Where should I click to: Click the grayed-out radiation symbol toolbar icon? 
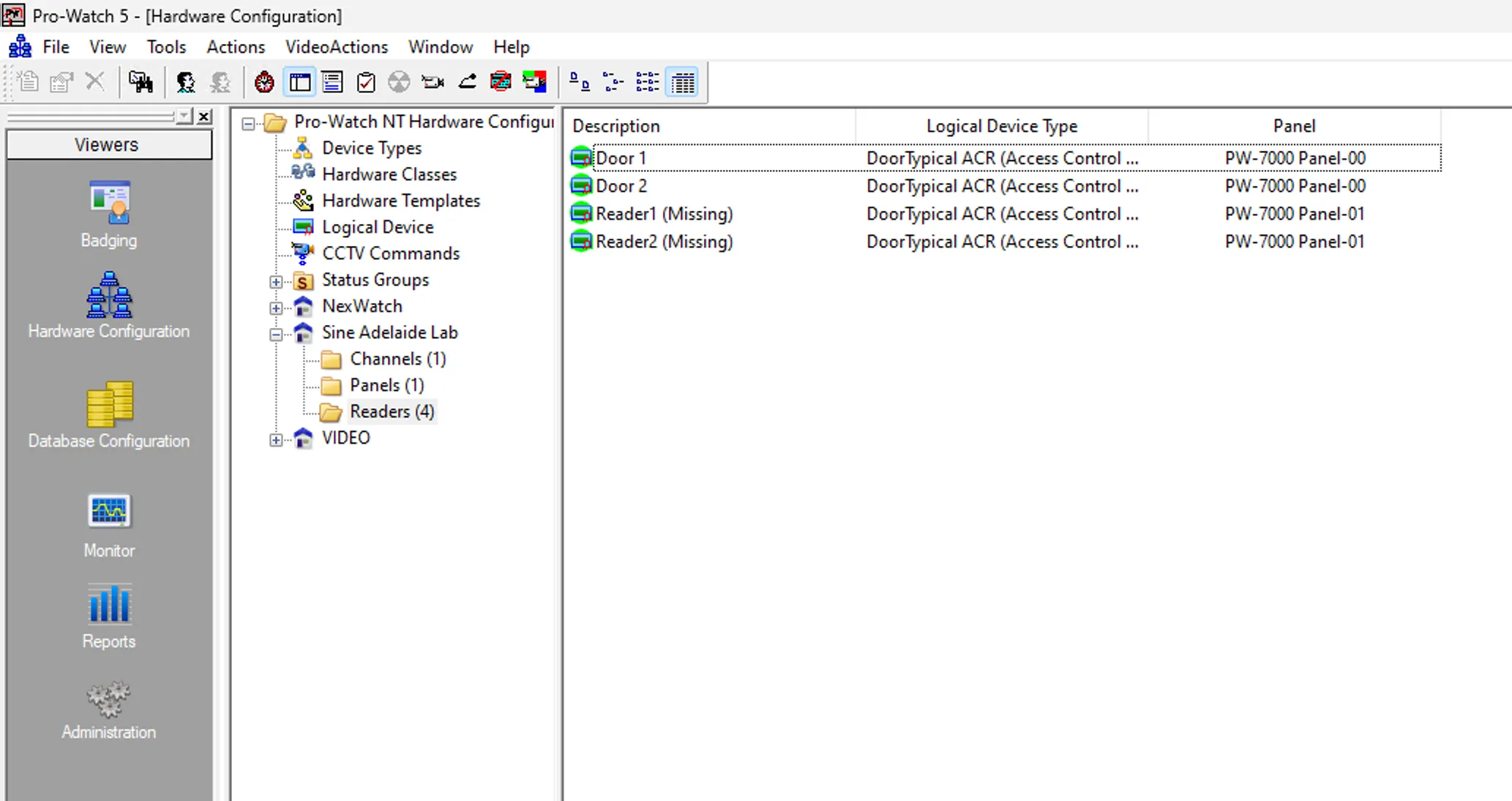coord(399,82)
